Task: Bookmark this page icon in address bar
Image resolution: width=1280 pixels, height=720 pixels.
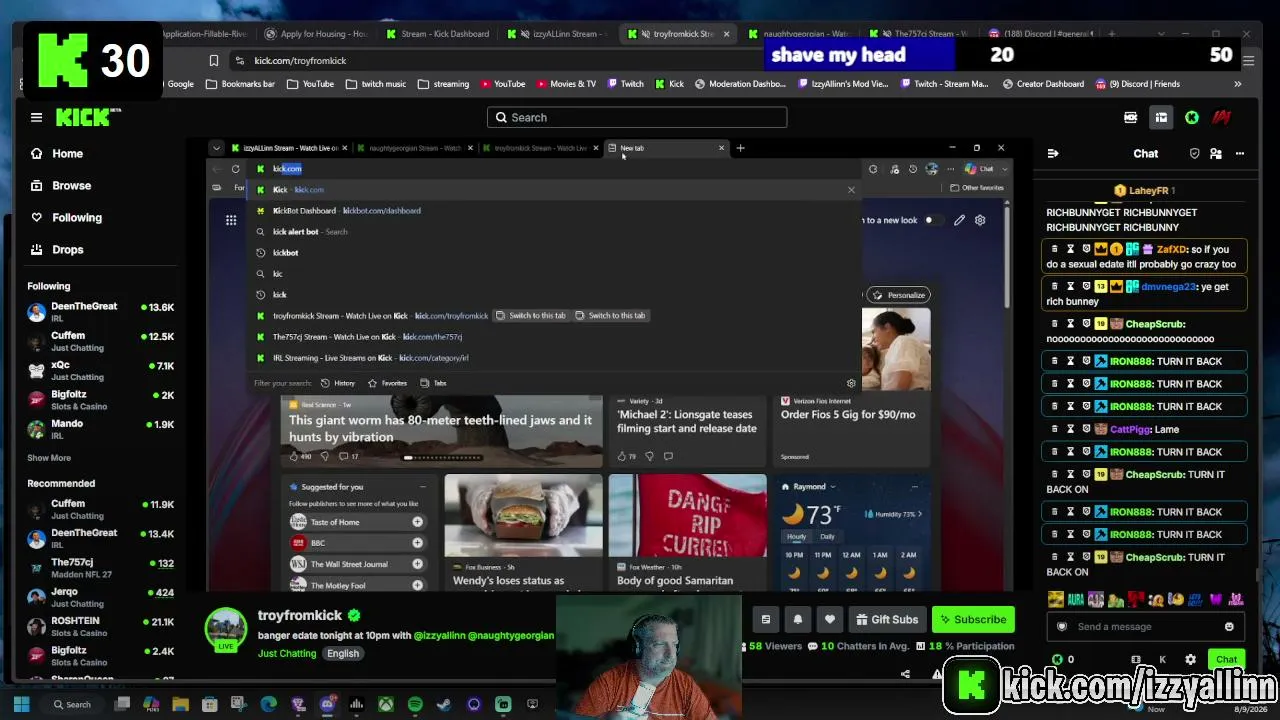Action: (x=213, y=60)
